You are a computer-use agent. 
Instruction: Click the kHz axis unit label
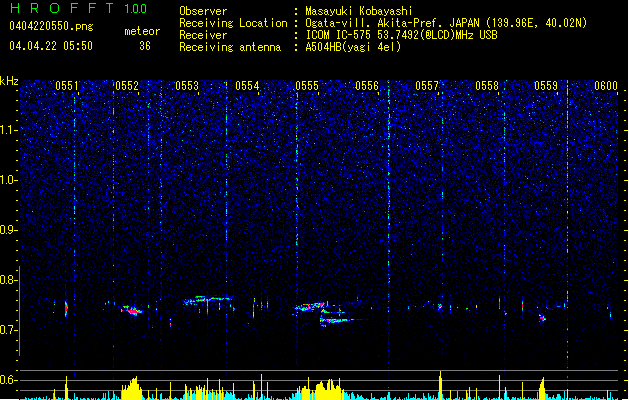click(9, 81)
